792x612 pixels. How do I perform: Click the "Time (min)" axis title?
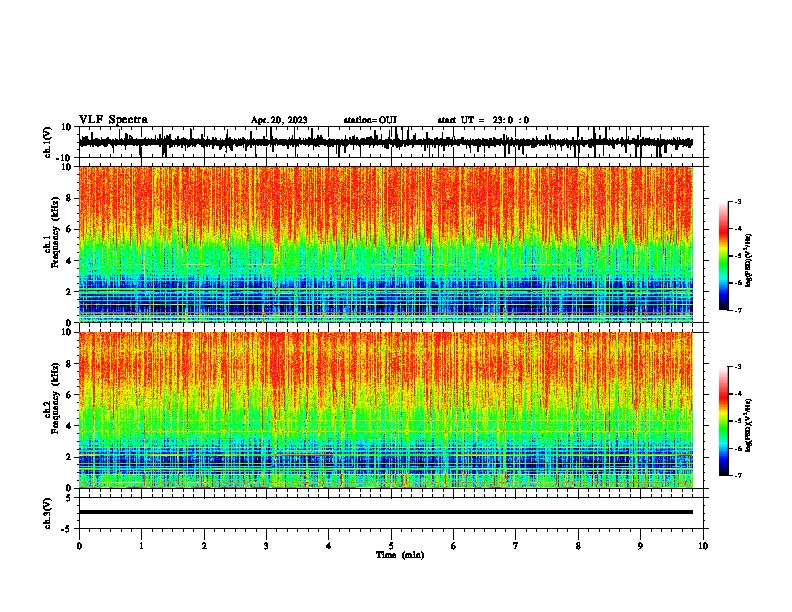400,555
